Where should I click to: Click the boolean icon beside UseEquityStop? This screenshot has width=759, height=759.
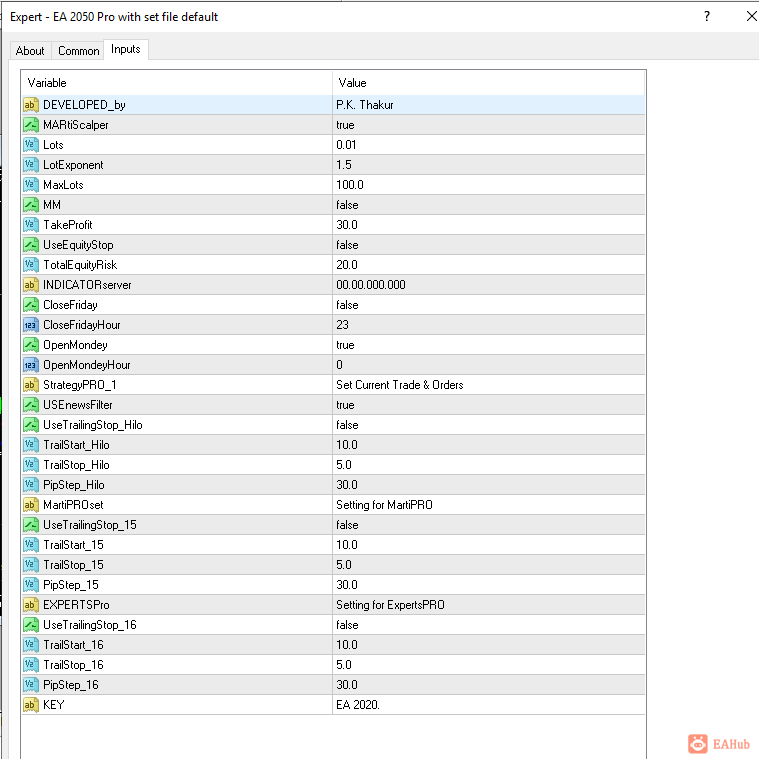tap(30, 245)
